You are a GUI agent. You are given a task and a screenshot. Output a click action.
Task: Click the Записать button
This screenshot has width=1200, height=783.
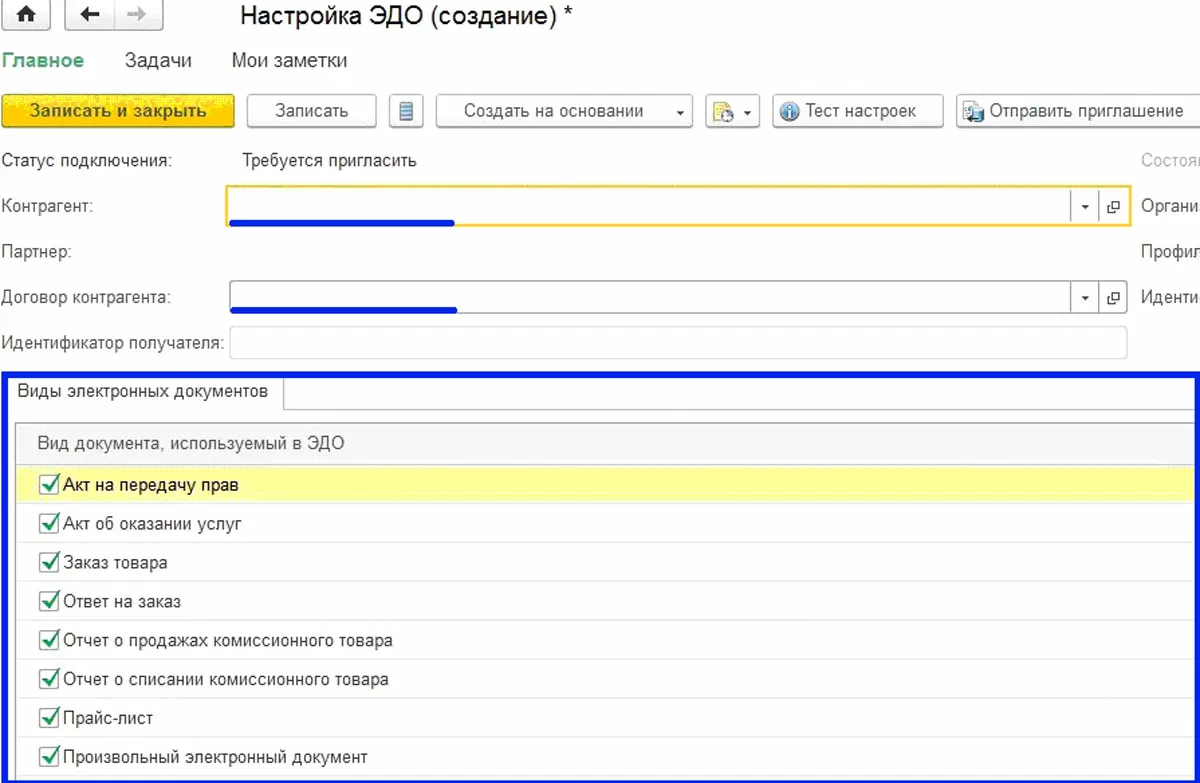click(x=311, y=111)
